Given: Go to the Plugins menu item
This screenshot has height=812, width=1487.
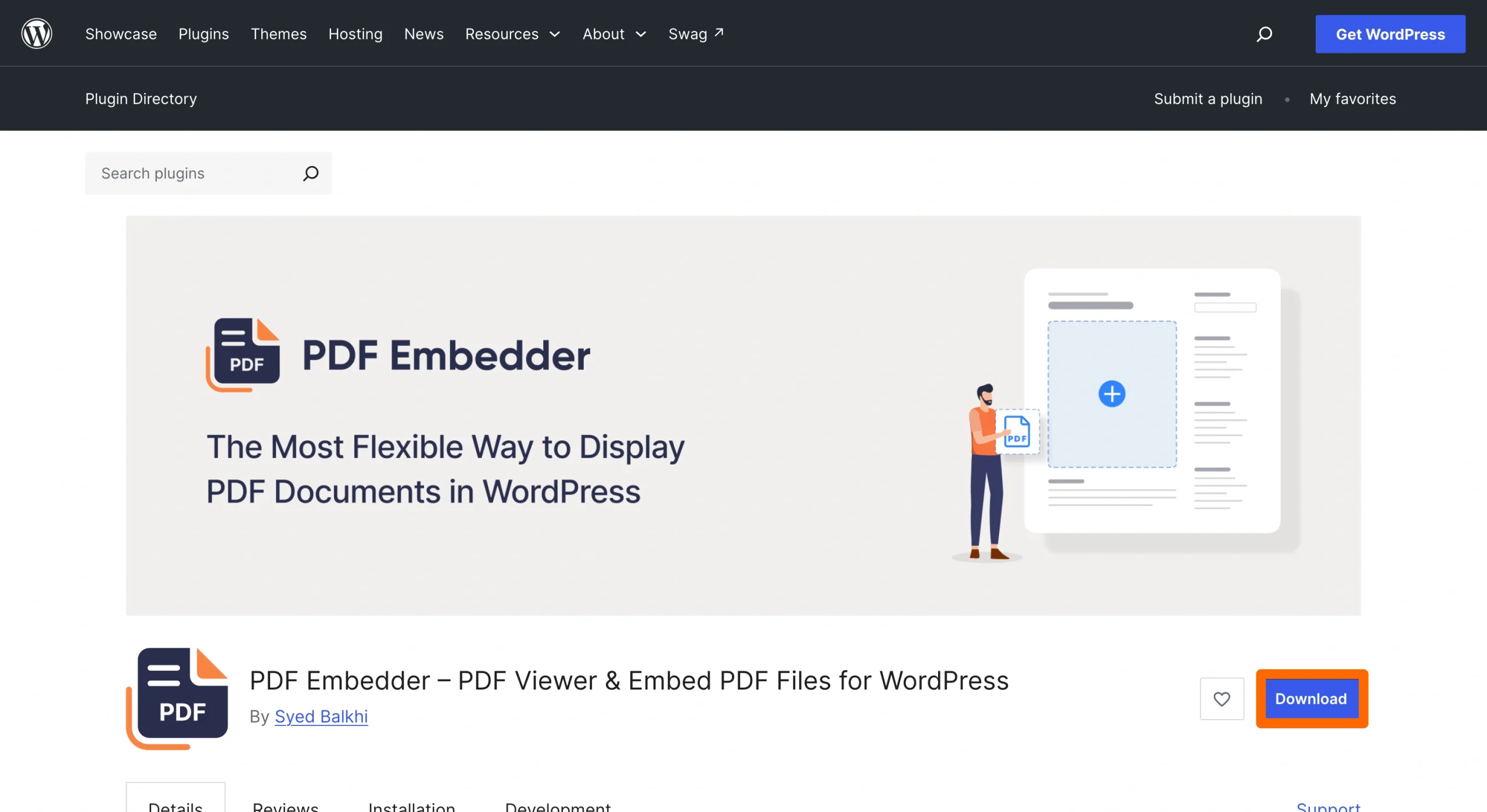Looking at the screenshot, I should (x=203, y=34).
